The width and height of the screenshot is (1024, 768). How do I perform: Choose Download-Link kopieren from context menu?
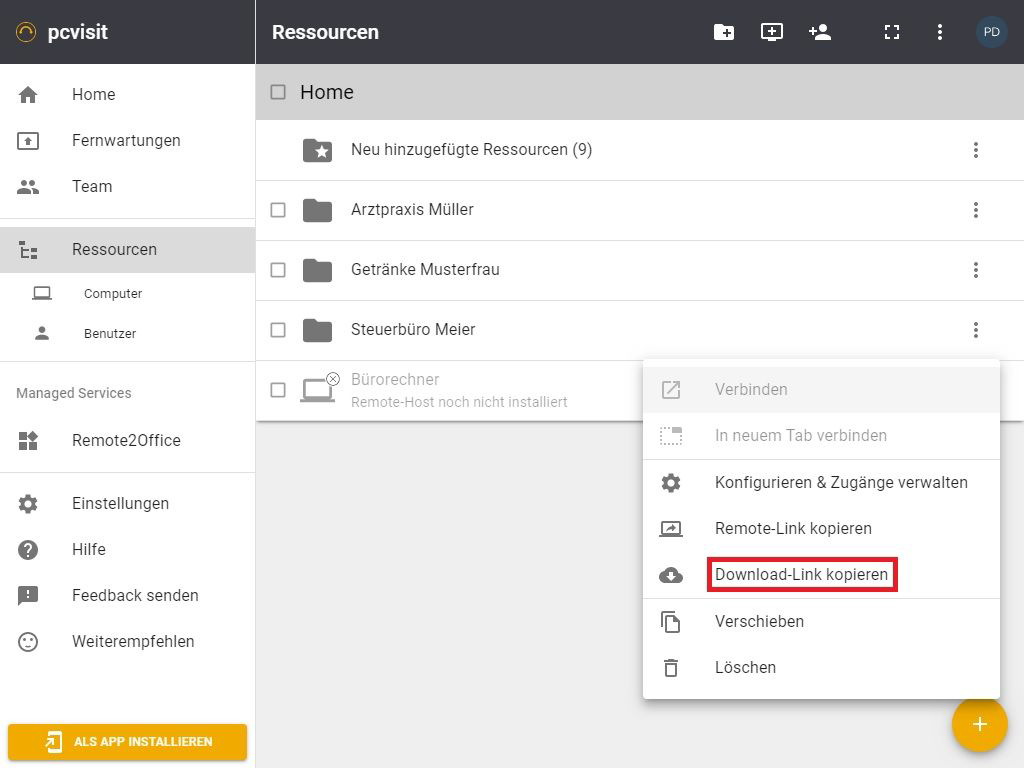point(801,575)
